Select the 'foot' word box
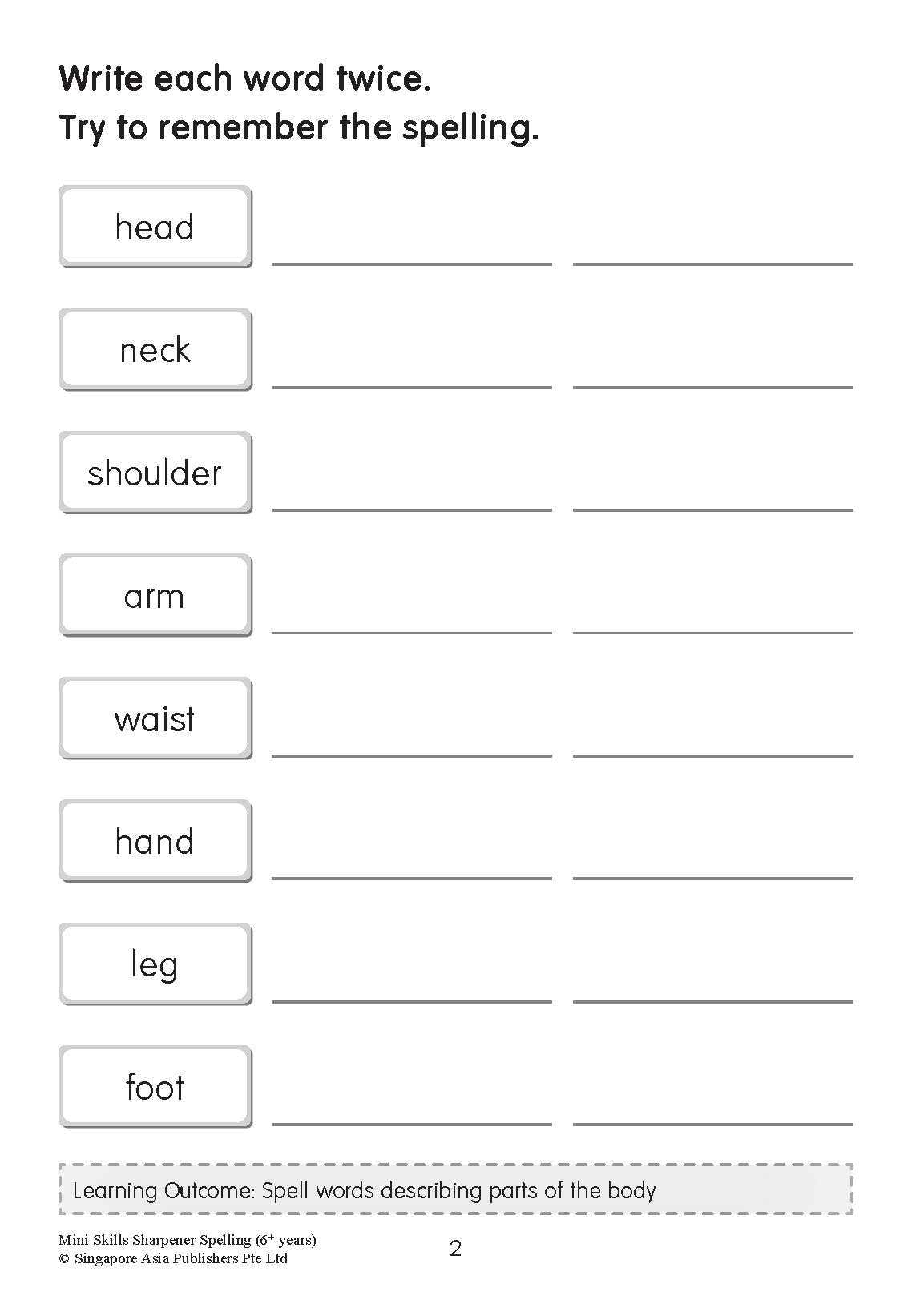Screen dimensions: 924x1316 [155, 1087]
